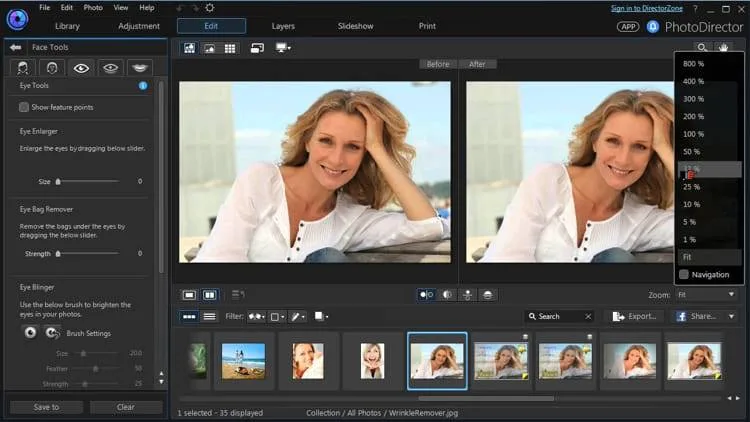Select the beach photo thumbnail in filmstrip
Viewport: 750px width, 422px height.
[243, 361]
